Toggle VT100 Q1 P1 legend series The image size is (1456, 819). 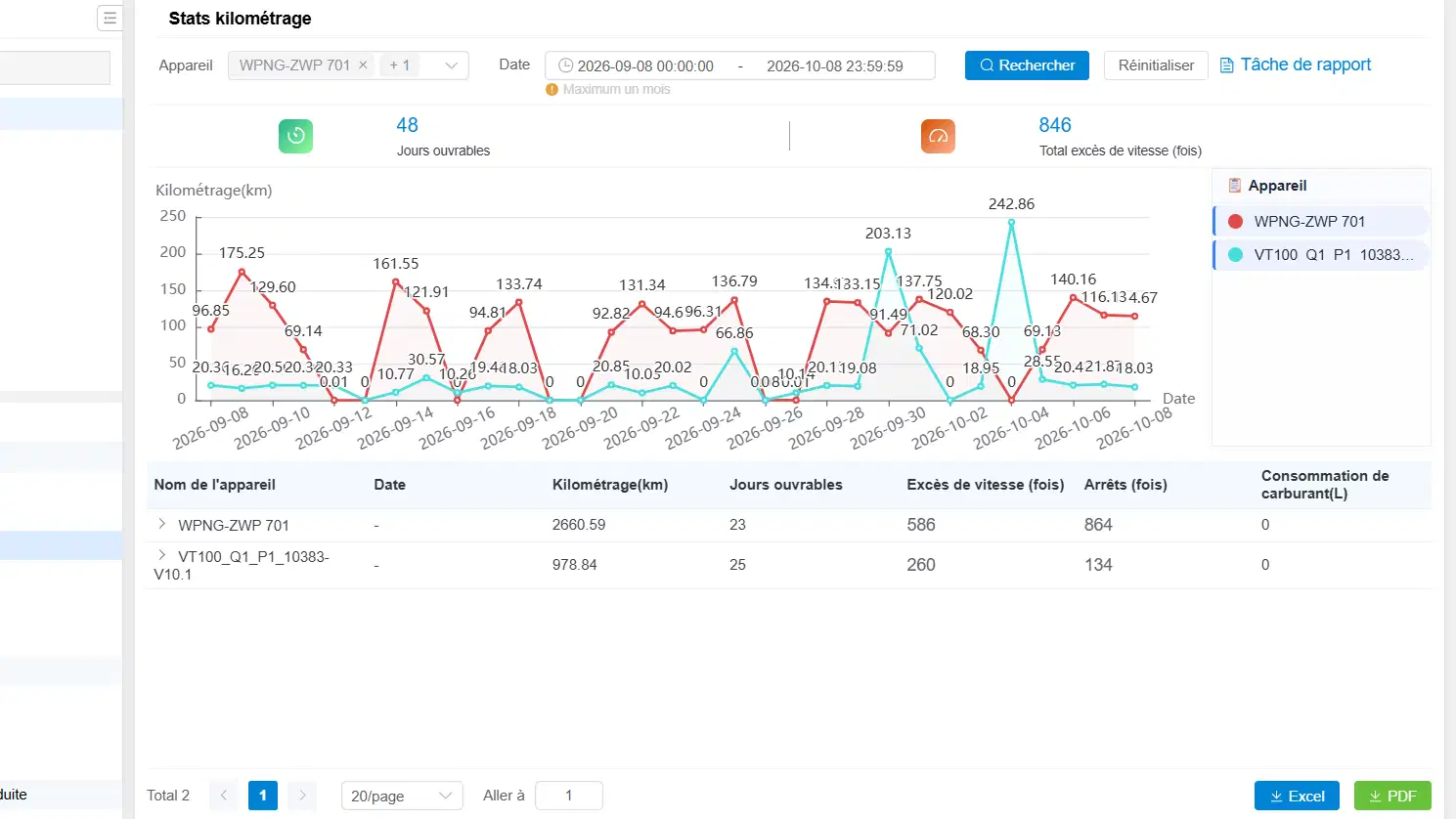pyautogui.click(x=1321, y=255)
